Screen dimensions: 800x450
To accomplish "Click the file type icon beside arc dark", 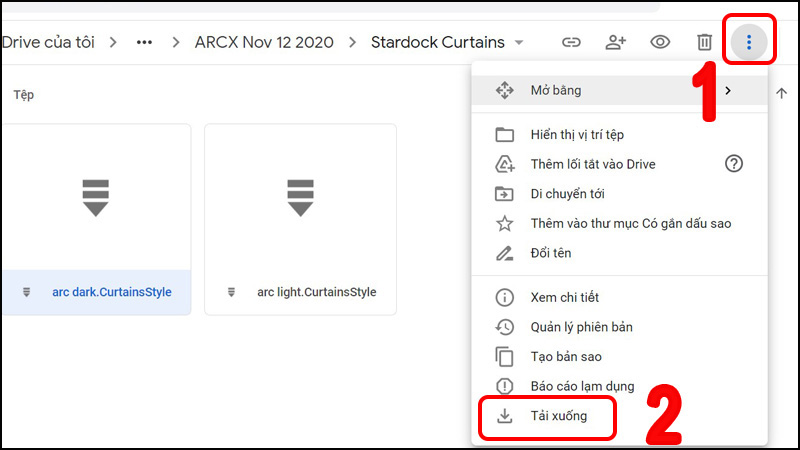I will (27, 292).
